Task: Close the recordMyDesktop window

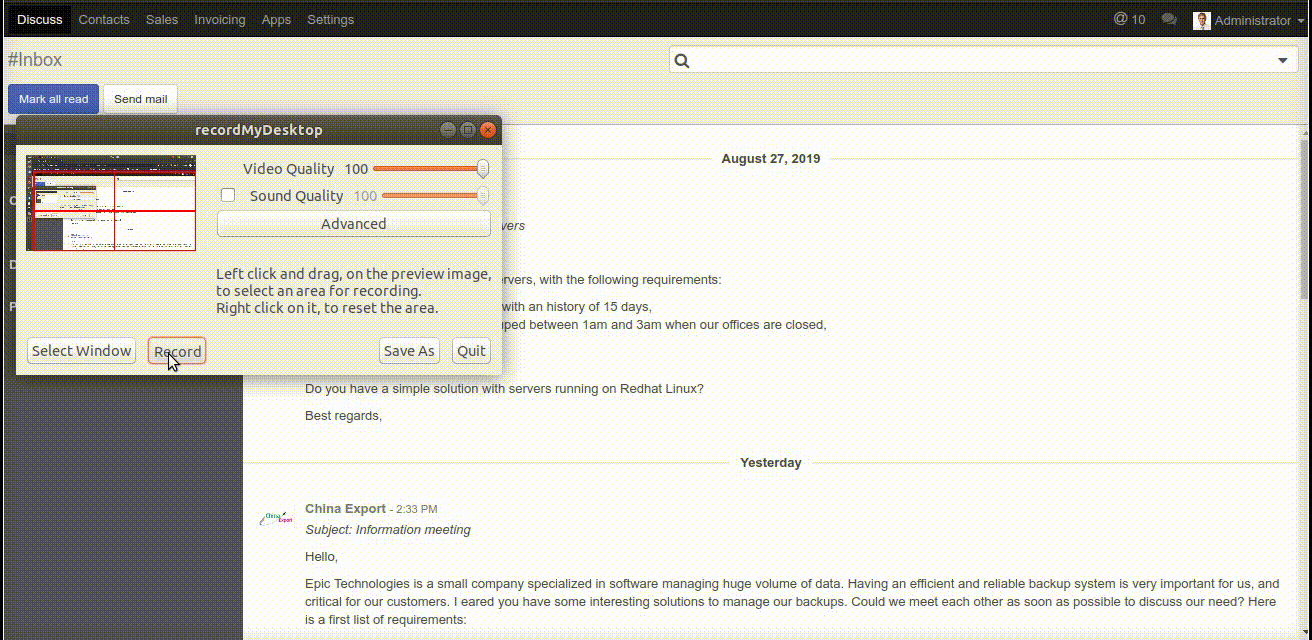Action: 488,130
